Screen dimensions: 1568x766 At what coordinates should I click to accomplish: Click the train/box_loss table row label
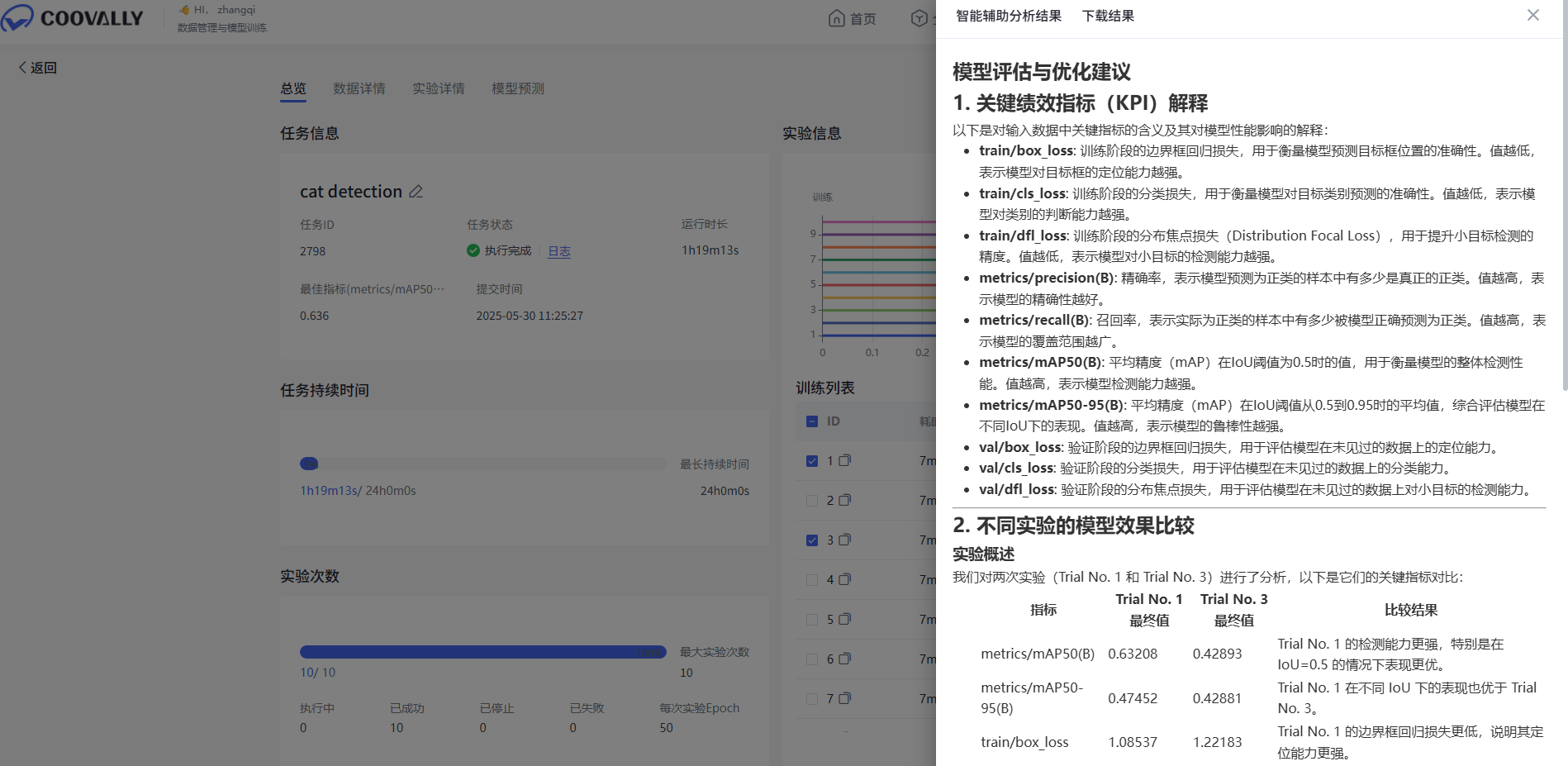1024,742
